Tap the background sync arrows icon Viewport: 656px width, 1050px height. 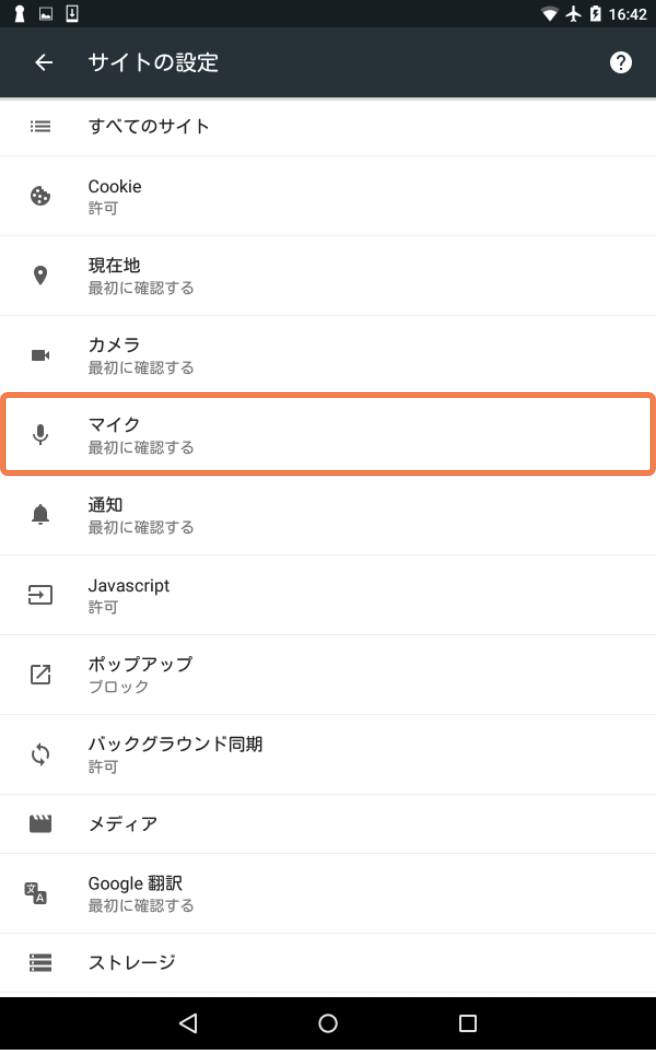point(40,755)
